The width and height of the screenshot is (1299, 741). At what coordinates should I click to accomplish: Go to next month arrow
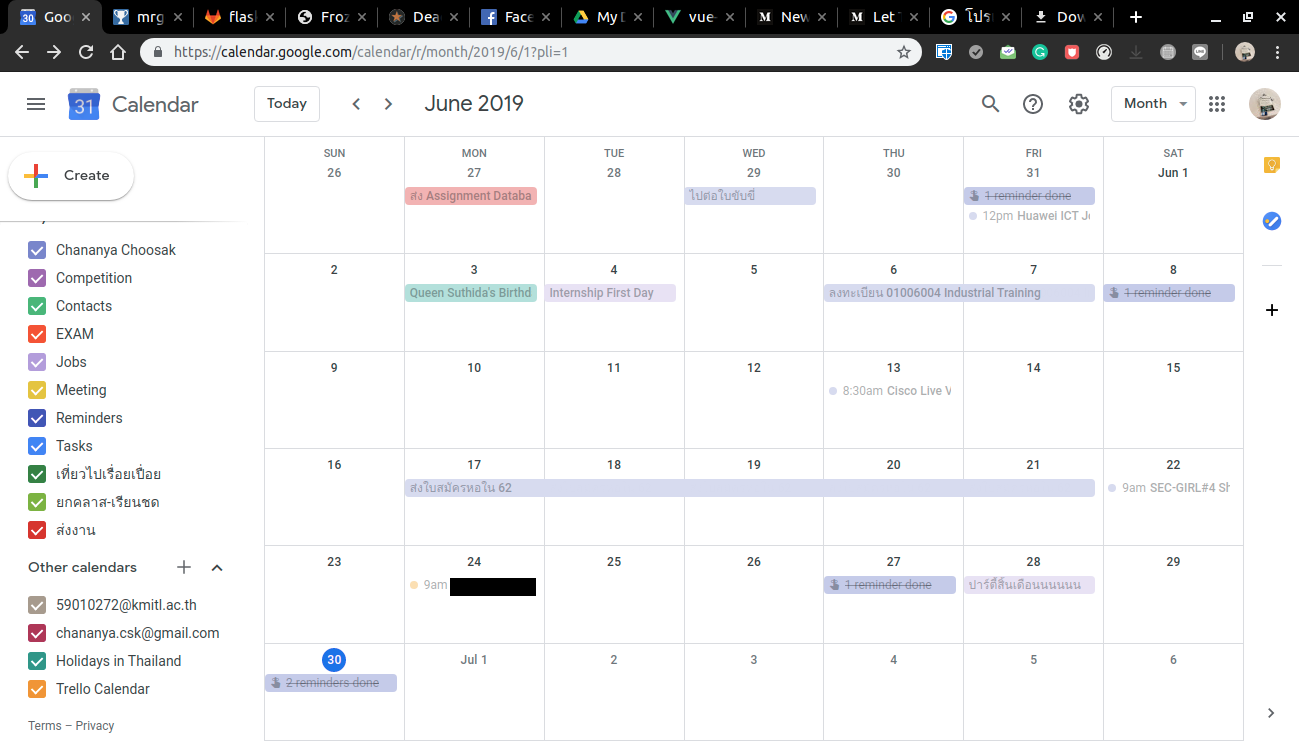tap(389, 104)
